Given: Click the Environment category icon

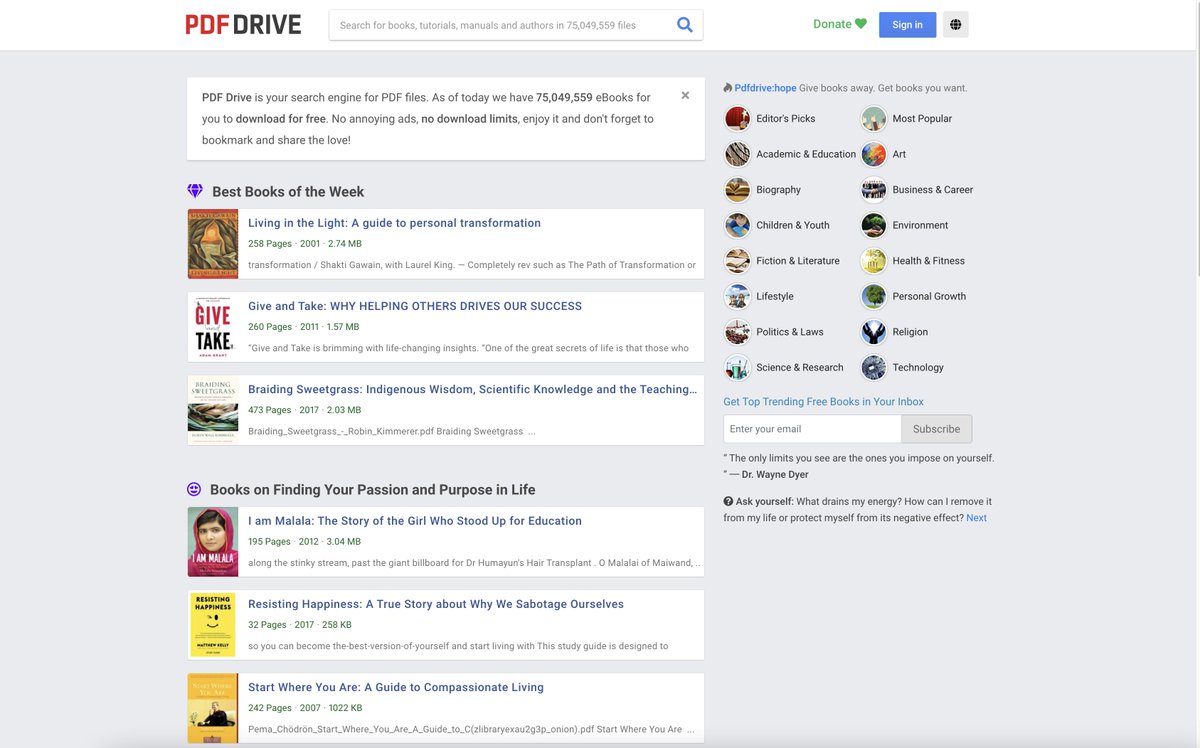Looking at the screenshot, I should pyautogui.click(x=874, y=225).
